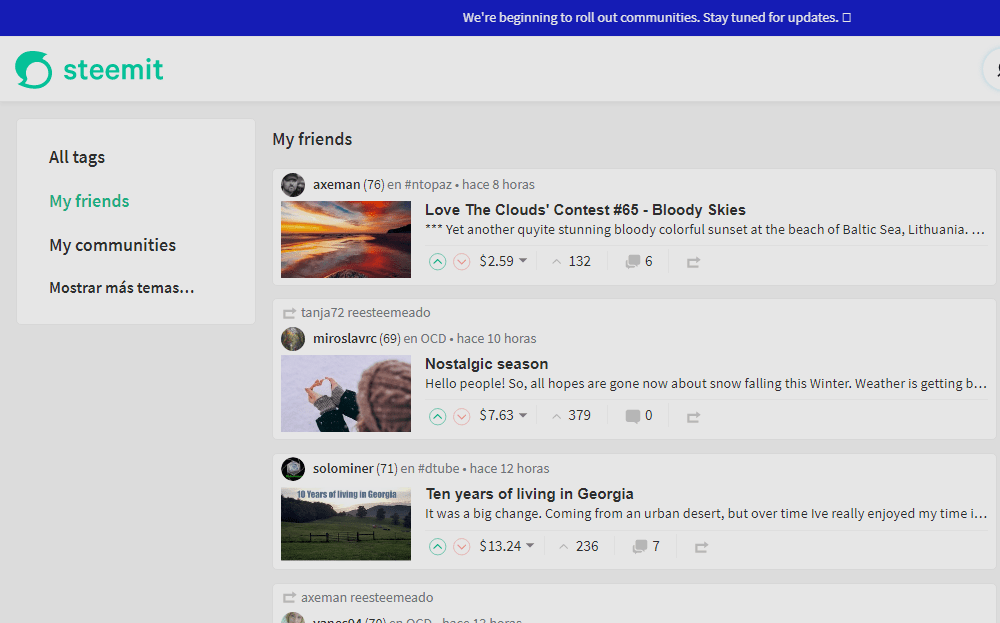
Task: Open axeman's profile avatar
Action: click(293, 185)
